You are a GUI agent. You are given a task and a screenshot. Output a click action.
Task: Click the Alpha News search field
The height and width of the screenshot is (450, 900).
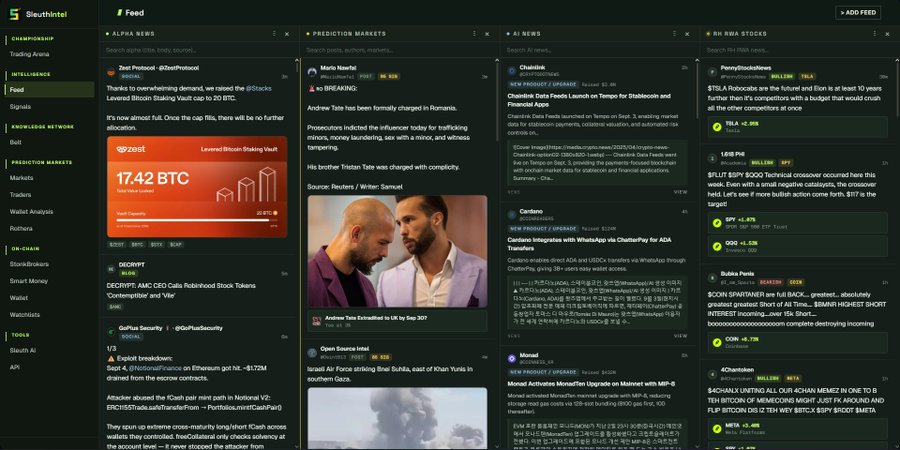(198, 50)
